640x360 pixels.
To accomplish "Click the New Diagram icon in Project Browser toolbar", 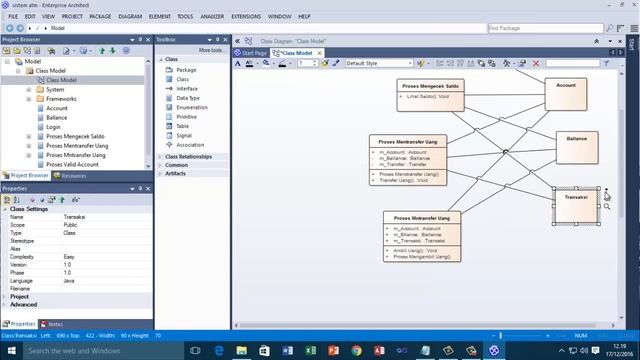I will [x=27, y=51].
